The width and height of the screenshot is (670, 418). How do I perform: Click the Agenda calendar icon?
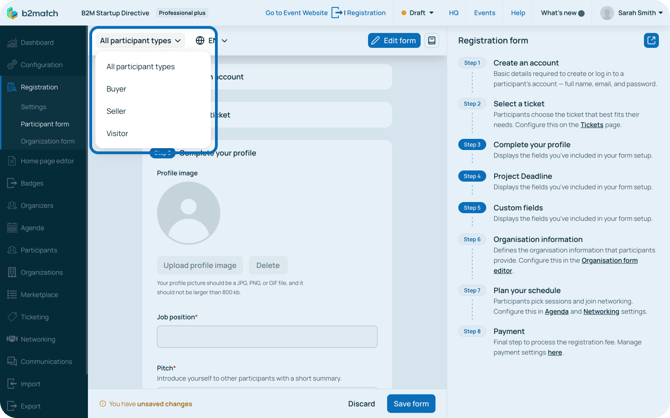(12, 228)
